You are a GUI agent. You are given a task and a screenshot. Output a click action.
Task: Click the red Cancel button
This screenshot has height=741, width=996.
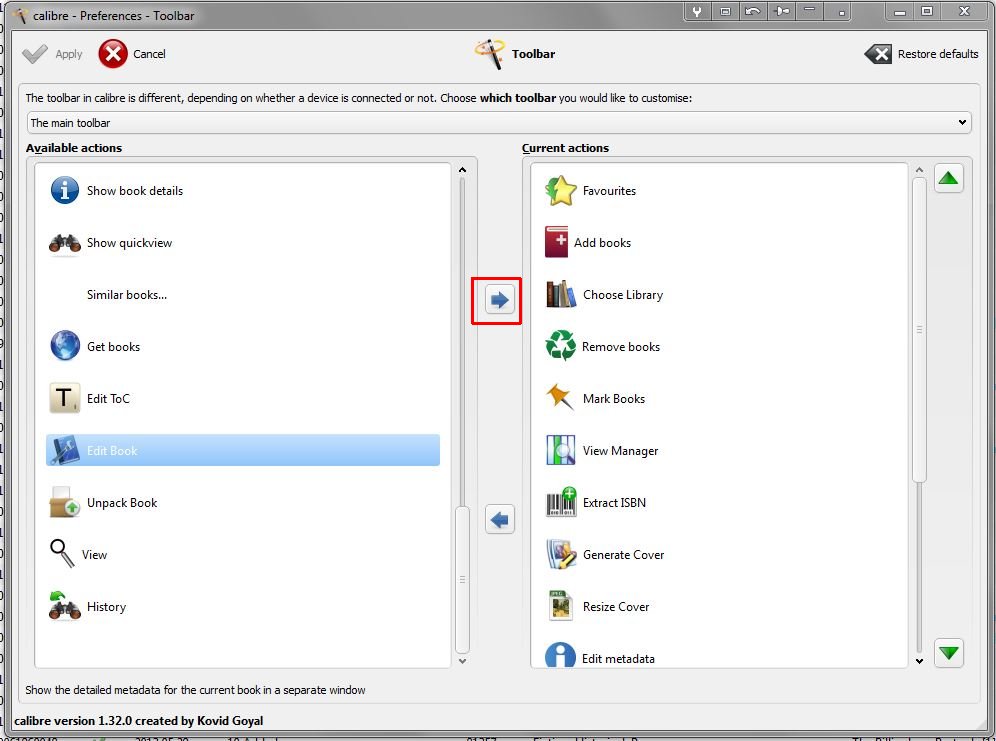132,54
